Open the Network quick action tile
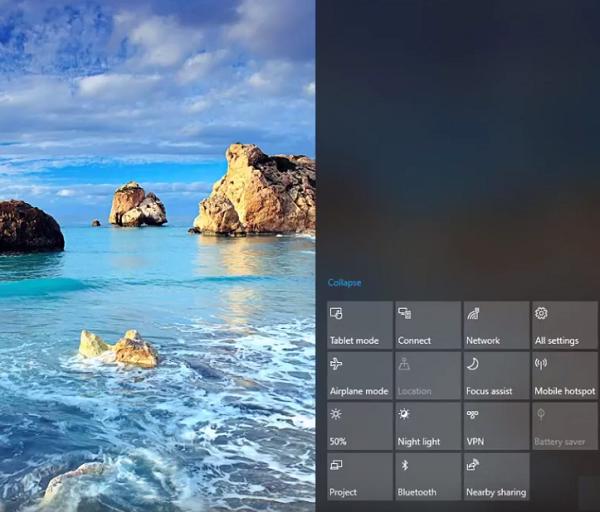Image resolution: width=600 pixels, height=512 pixels. point(496,325)
